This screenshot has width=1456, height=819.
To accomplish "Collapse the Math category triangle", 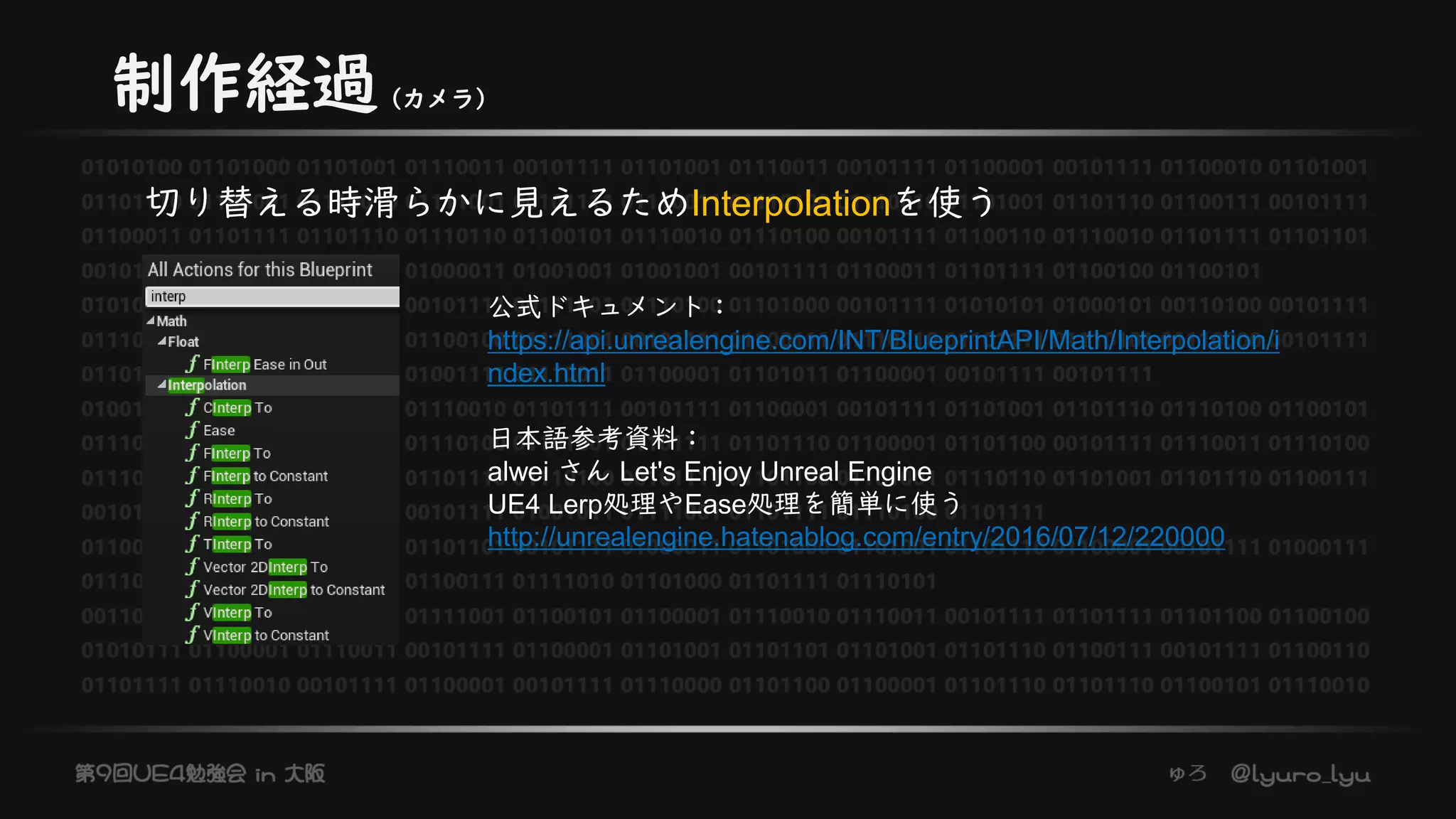I will coord(151,321).
